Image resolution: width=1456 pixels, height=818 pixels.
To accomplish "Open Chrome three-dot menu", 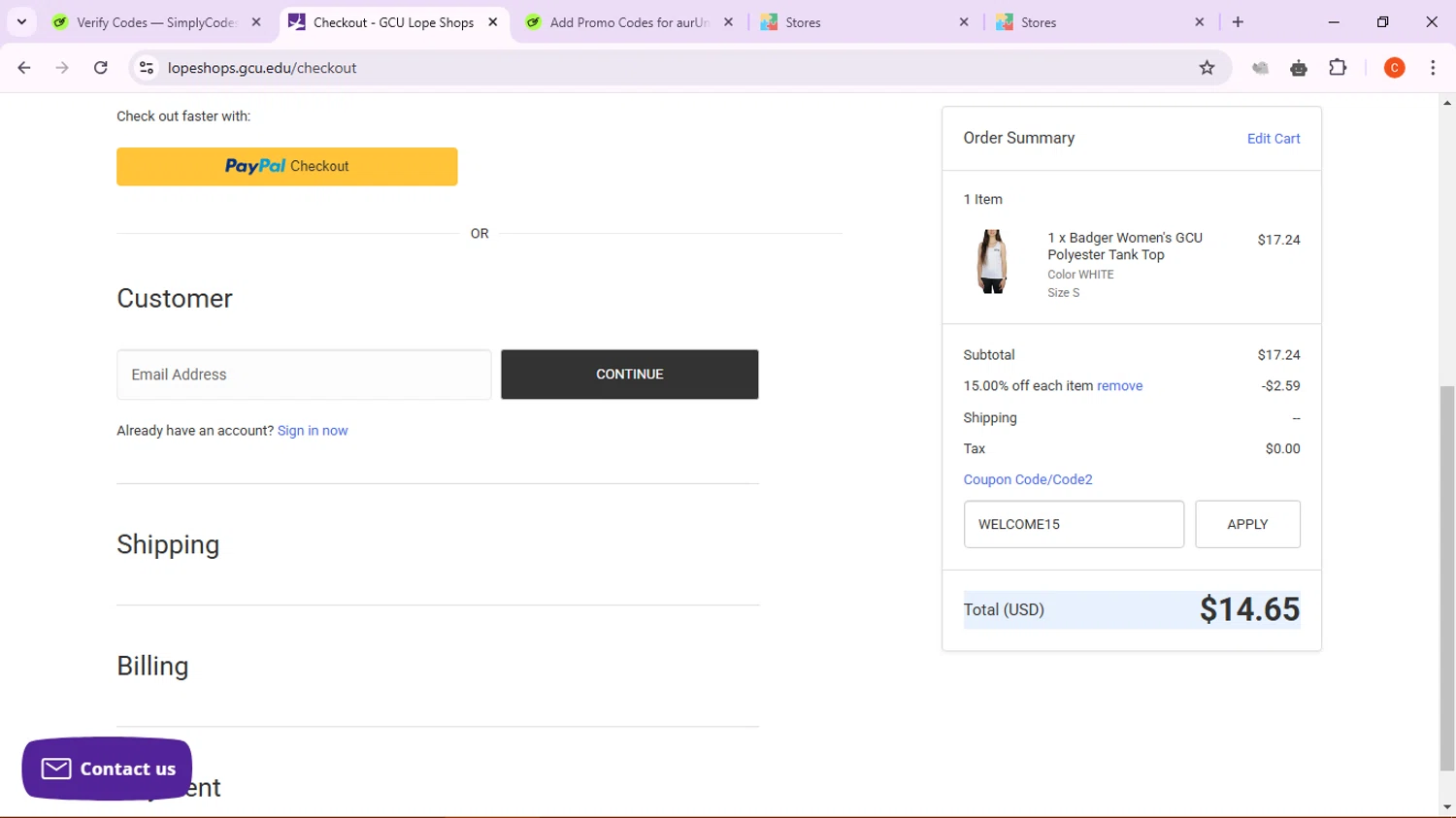I will point(1433,68).
